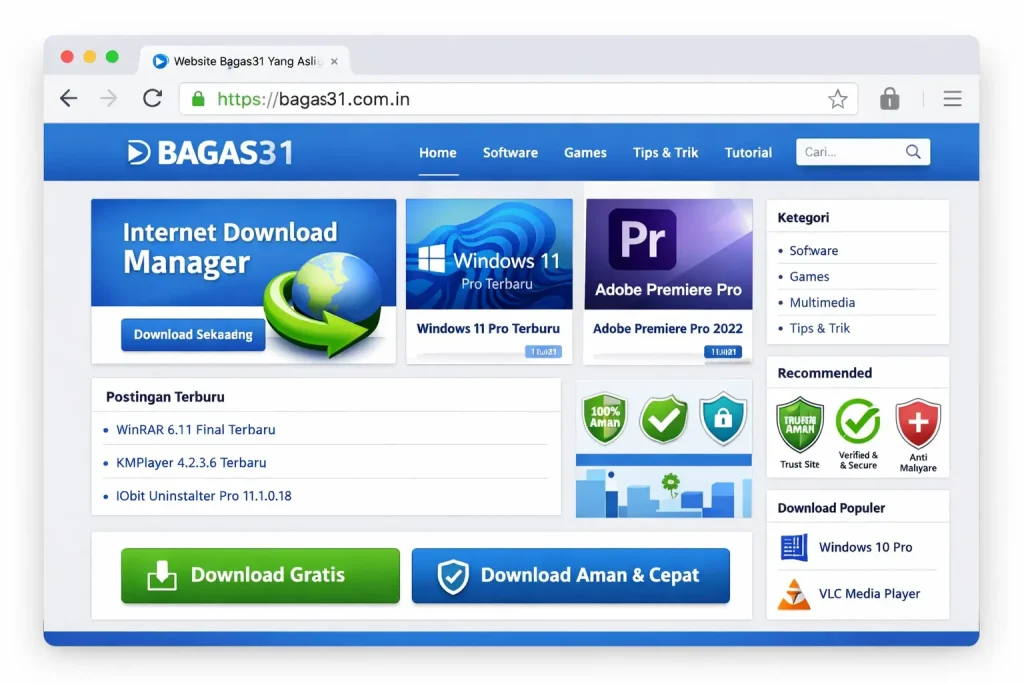1024x683 pixels.
Task: Click the 100% Aman shield badge
Action: (x=604, y=418)
